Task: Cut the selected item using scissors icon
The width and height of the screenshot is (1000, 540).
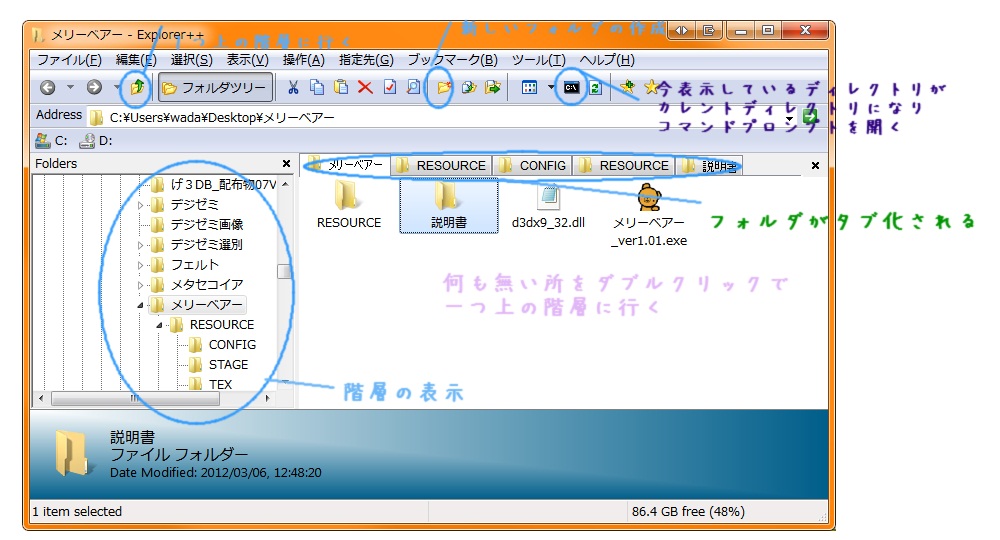Action: point(293,87)
